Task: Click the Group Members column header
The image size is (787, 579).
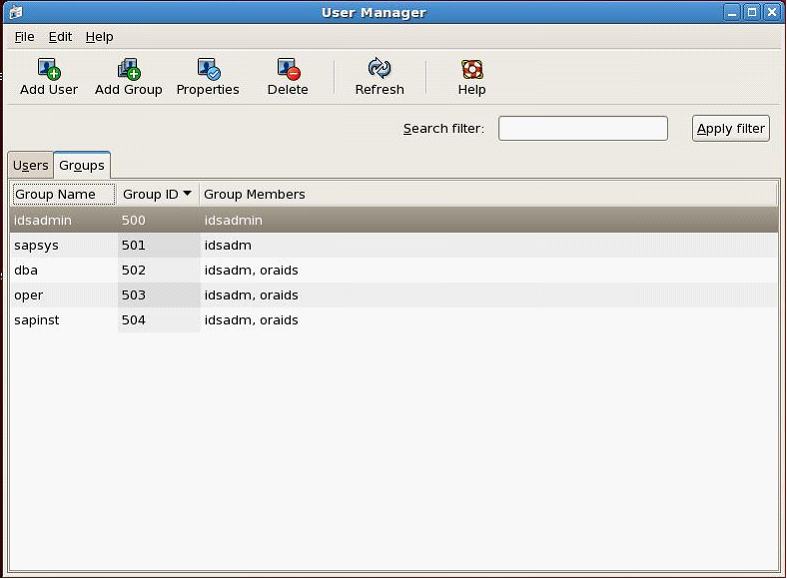Action: click(254, 194)
